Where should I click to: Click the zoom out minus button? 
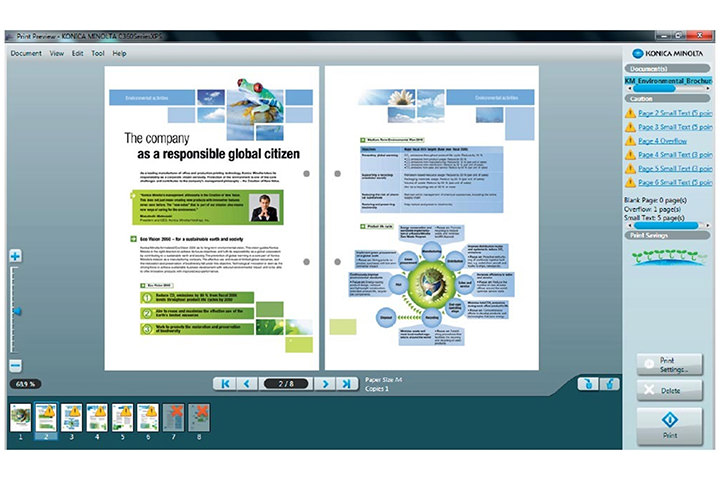click(x=15, y=365)
